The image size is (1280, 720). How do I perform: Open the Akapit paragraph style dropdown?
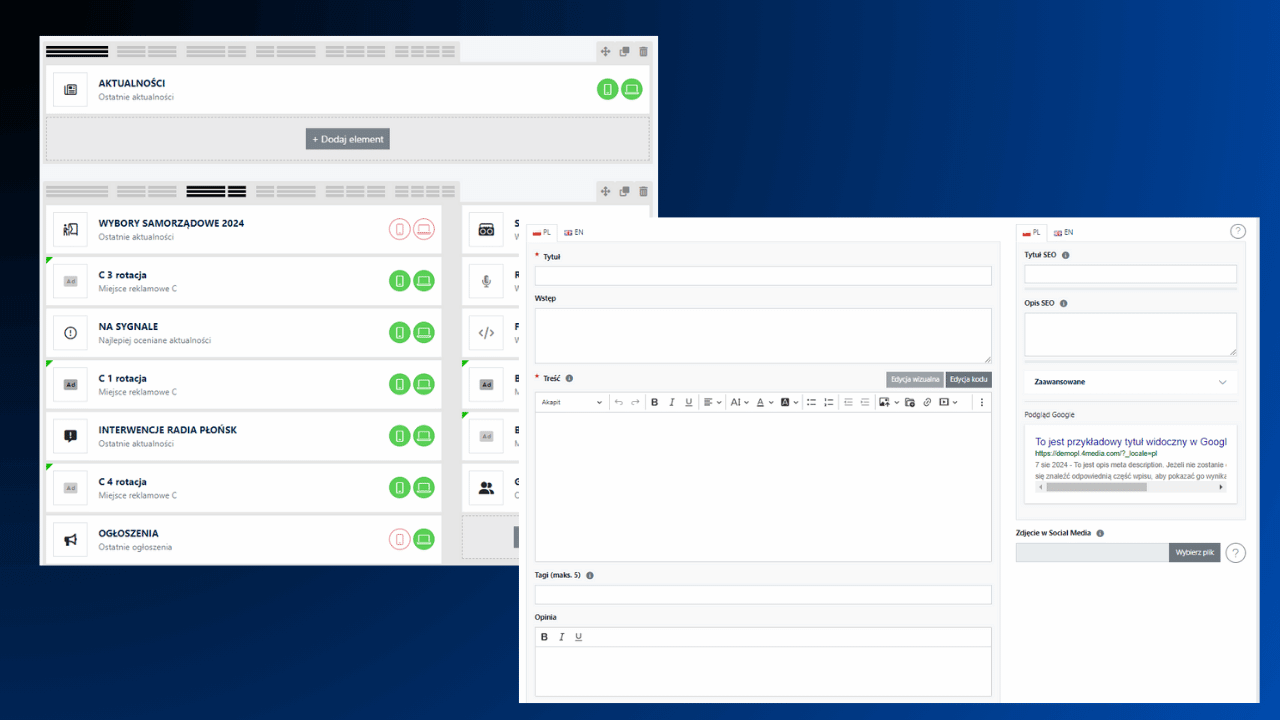click(x=572, y=402)
